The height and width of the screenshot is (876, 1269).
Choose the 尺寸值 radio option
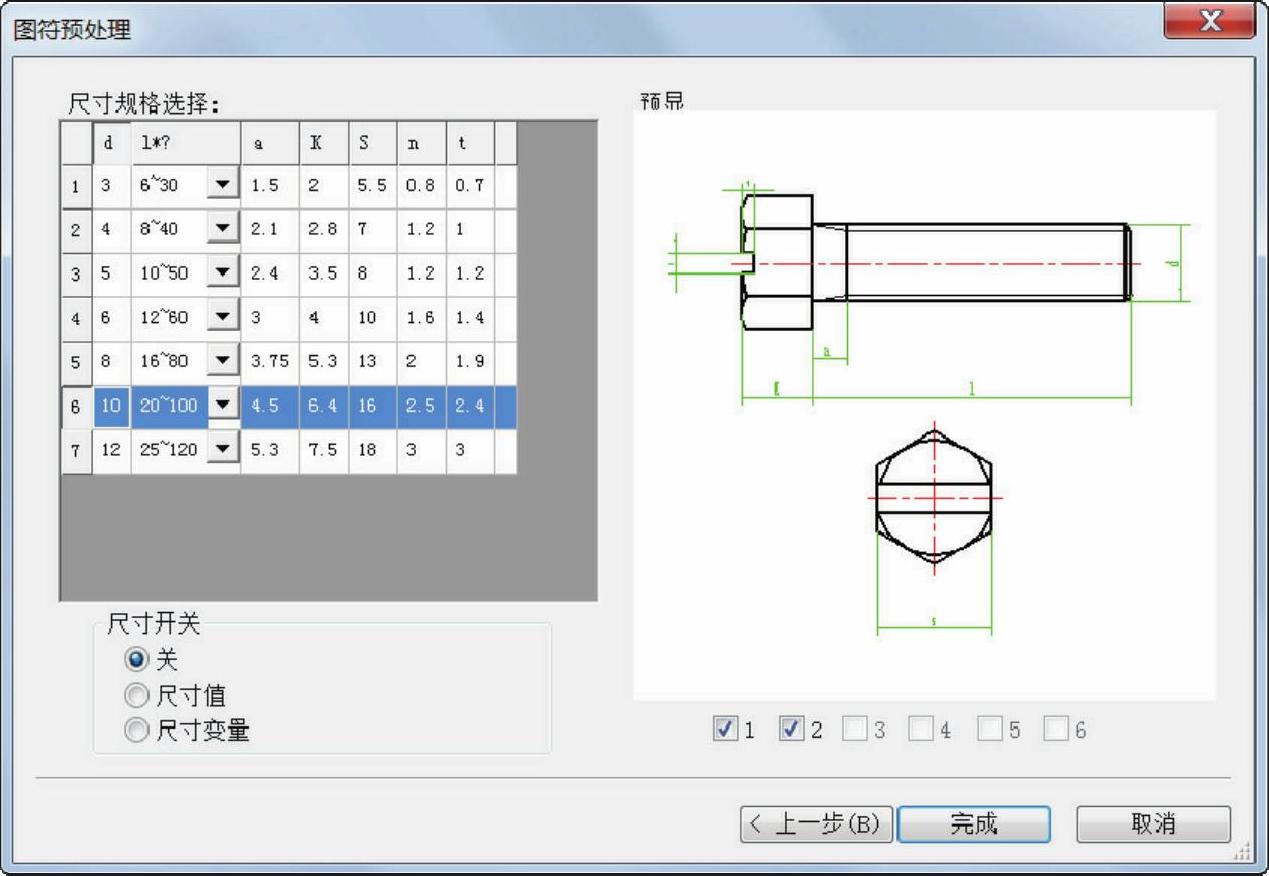pos(136,695)
